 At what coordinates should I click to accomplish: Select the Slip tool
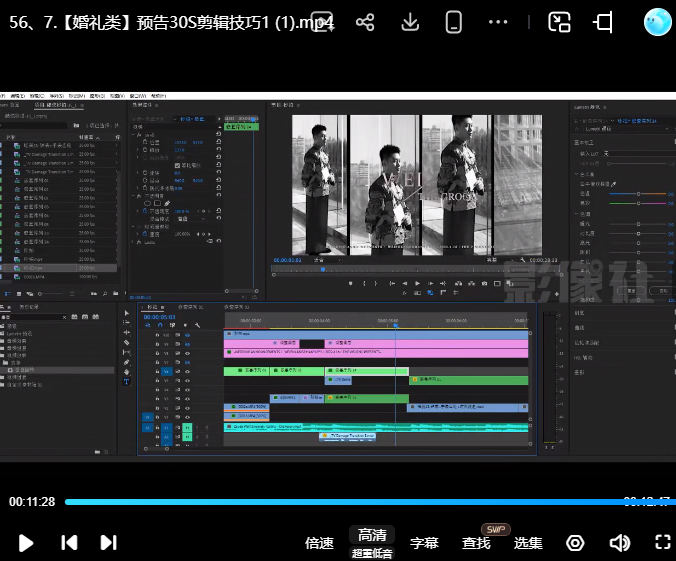click(126, 352)
